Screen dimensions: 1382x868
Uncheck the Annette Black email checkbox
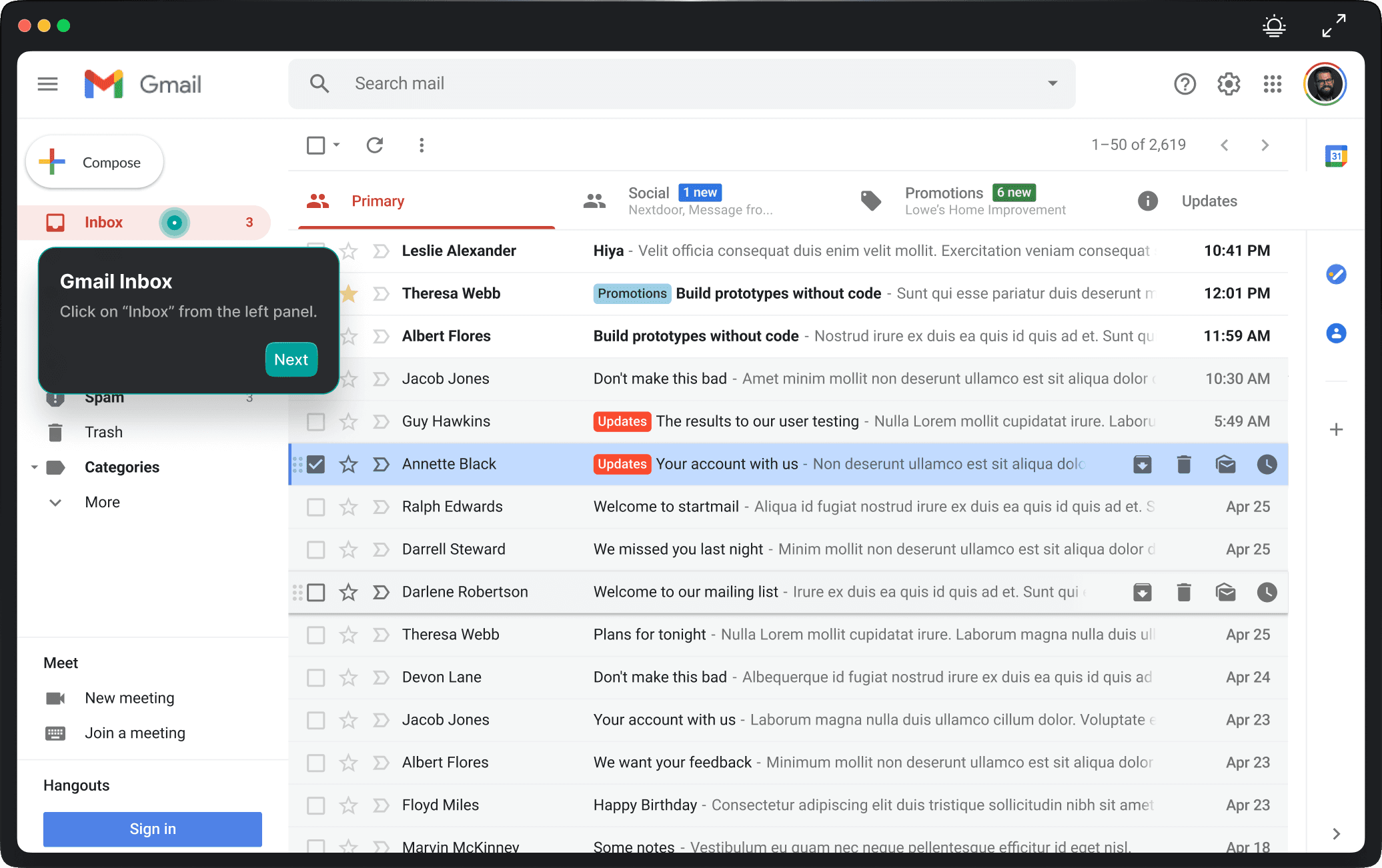[315, 464]
